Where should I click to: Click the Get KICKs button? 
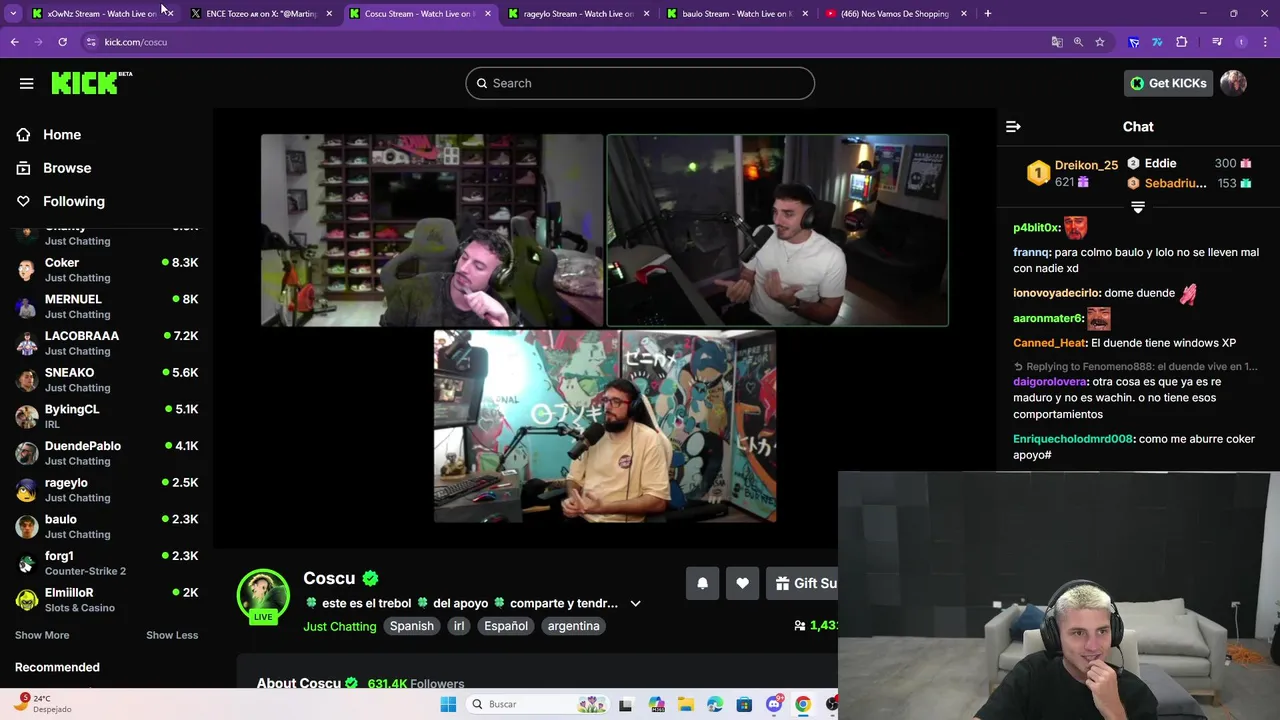1168,83
